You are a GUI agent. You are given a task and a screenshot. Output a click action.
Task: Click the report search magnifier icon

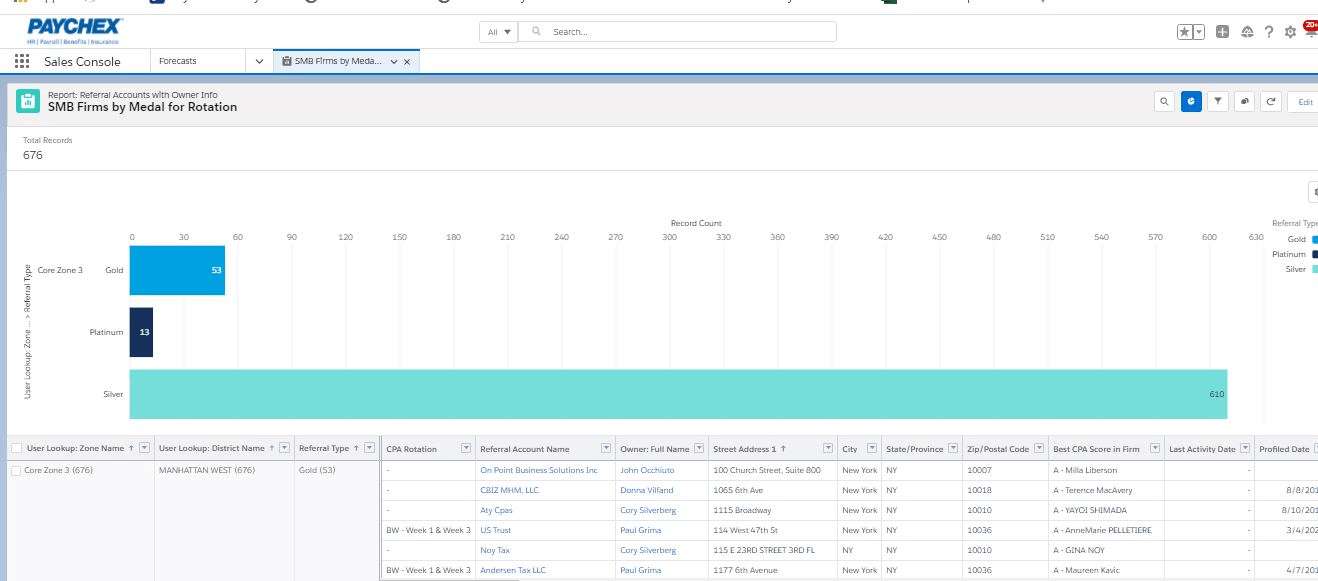point(1164,101)
